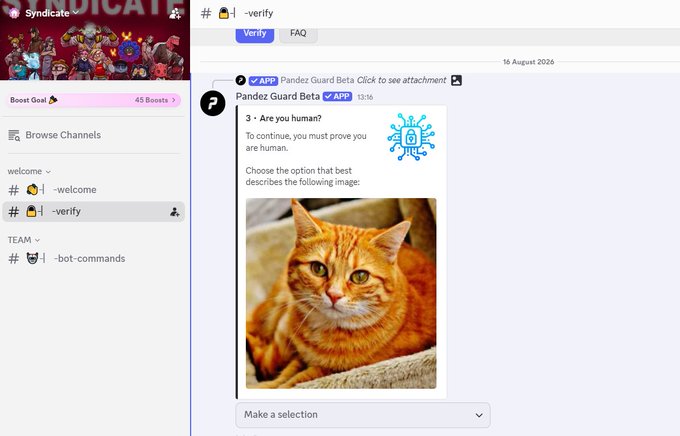Click the waving hand emoji of -welcome channel

(x=32, y=190)
